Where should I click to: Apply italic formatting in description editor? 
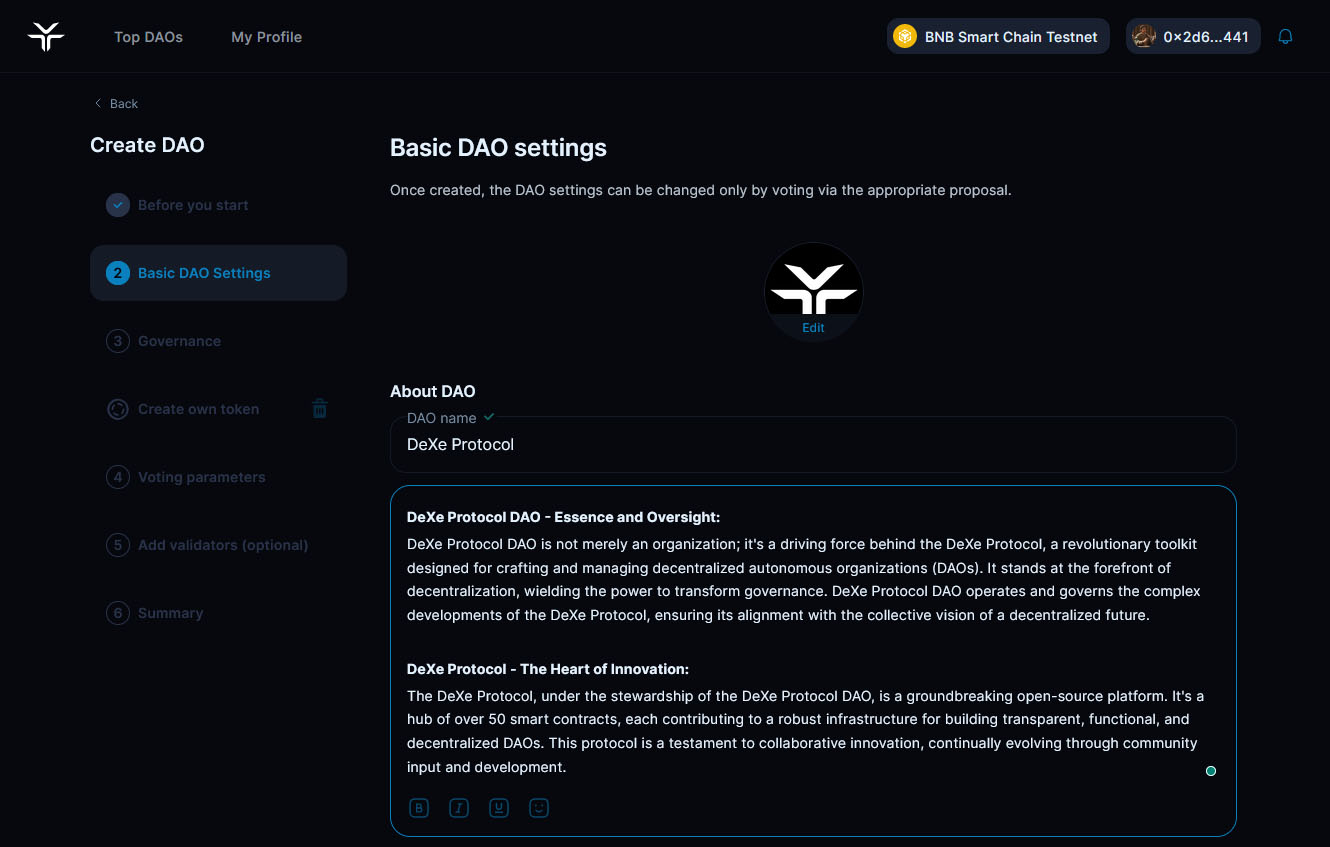point(459,808)
